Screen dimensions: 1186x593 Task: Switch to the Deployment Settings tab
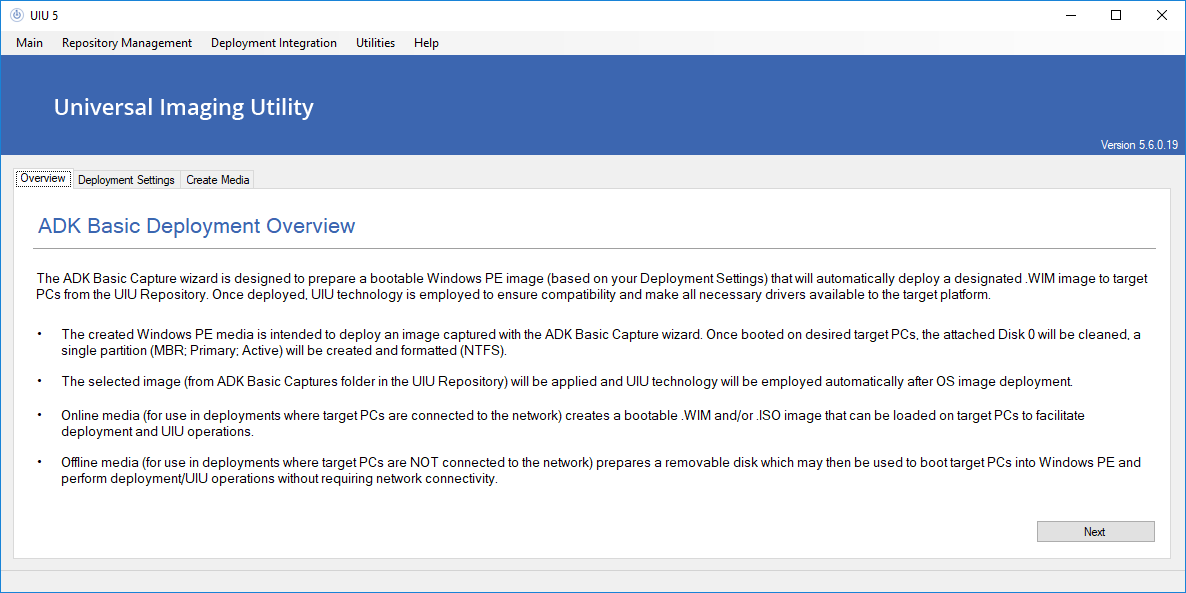coord(126,180)
